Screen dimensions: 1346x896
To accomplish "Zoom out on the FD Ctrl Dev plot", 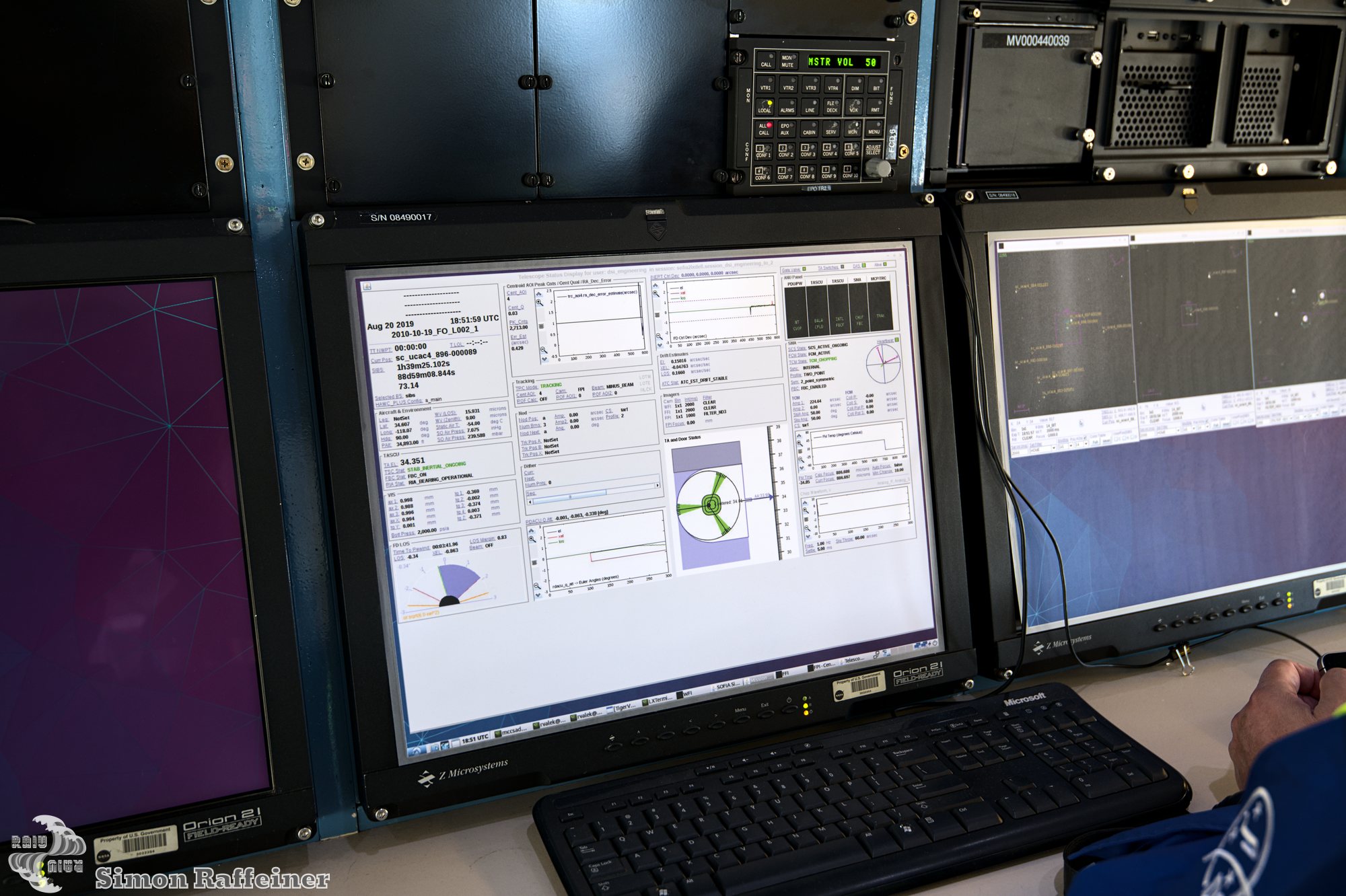I will 660,336.
